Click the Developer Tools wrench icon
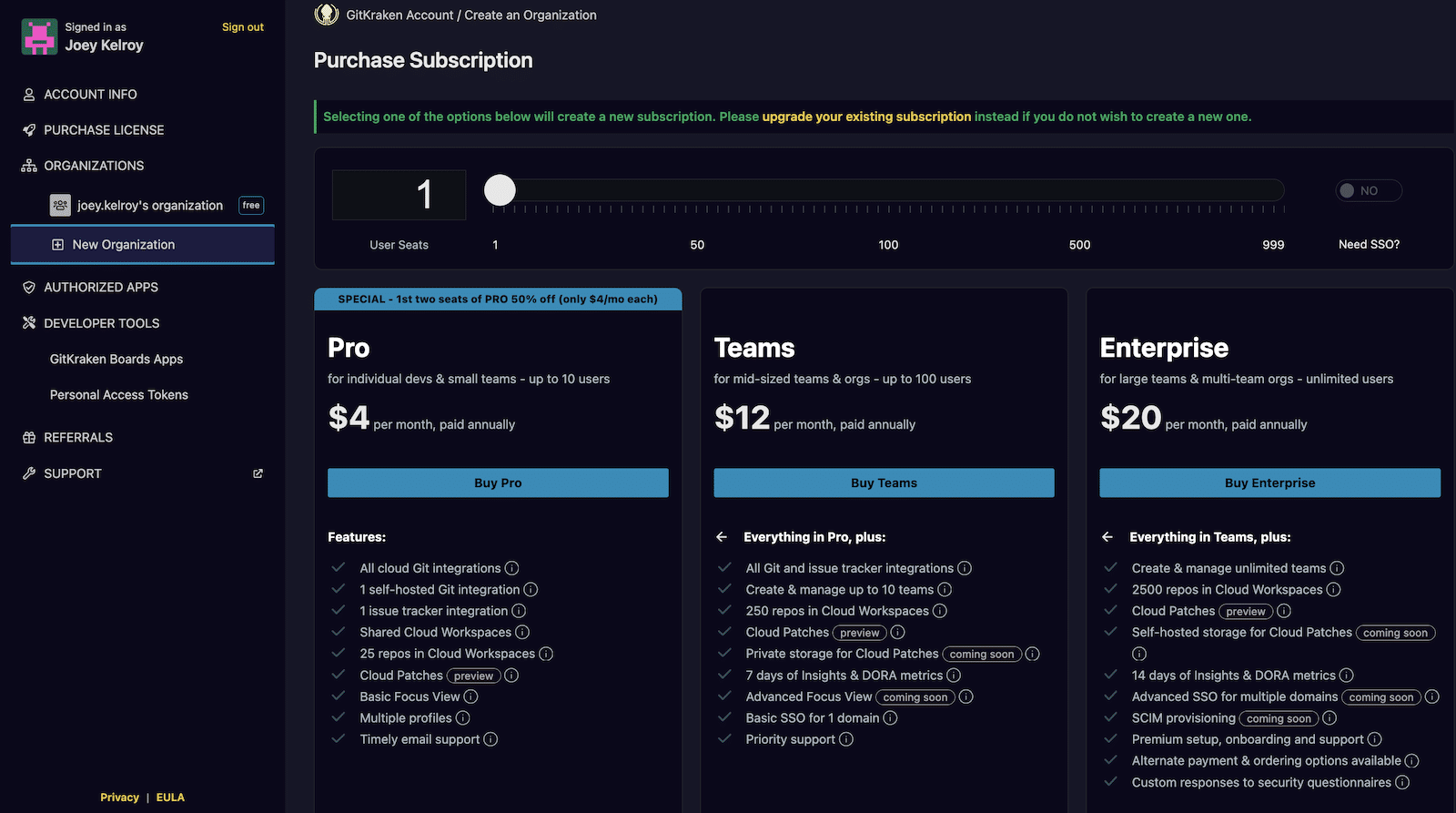 (x=29, y=323)
